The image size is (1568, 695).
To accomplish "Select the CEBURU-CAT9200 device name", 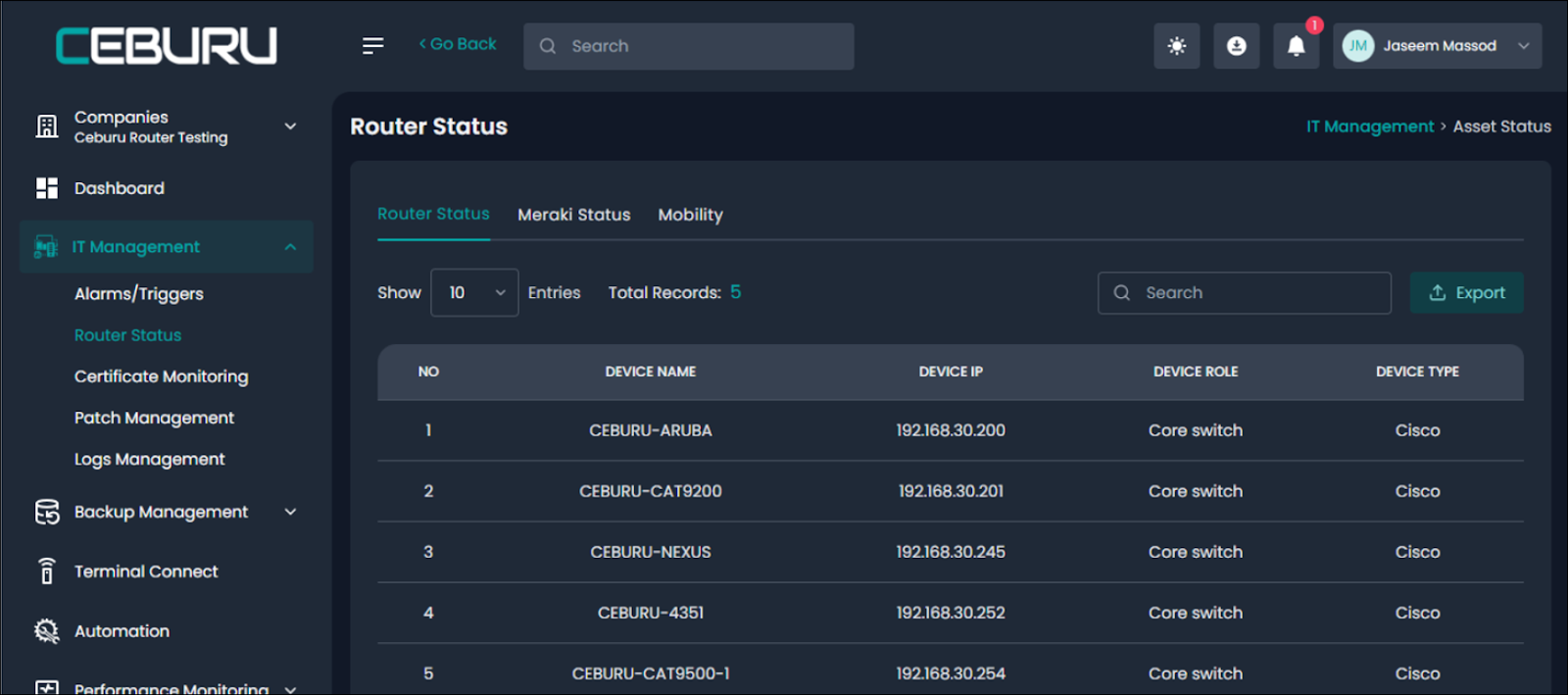I will (651, 491).
